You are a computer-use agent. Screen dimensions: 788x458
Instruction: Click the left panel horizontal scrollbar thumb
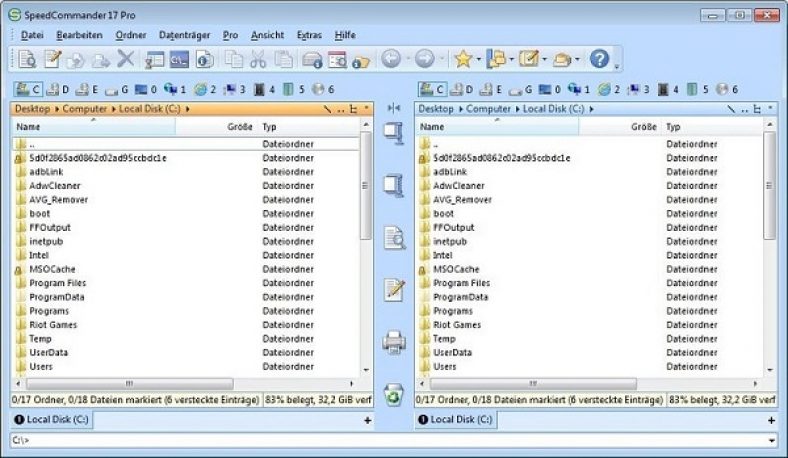click(x=130, y=384)
